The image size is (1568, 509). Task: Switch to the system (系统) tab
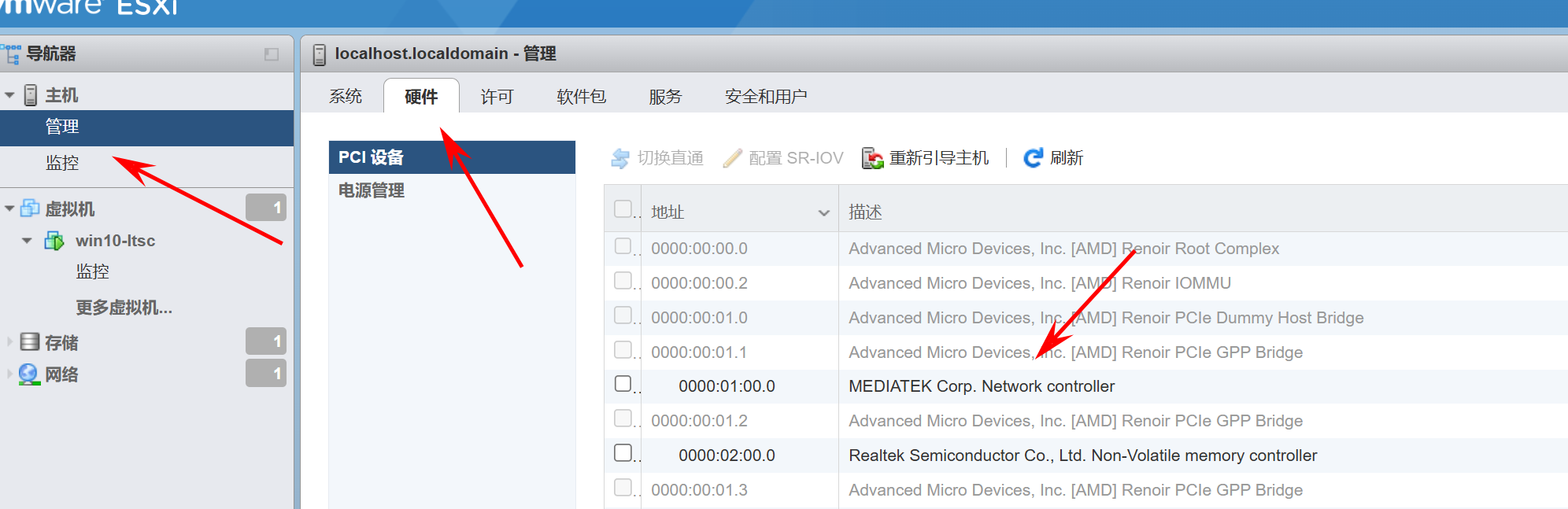[x=346, y=97]
